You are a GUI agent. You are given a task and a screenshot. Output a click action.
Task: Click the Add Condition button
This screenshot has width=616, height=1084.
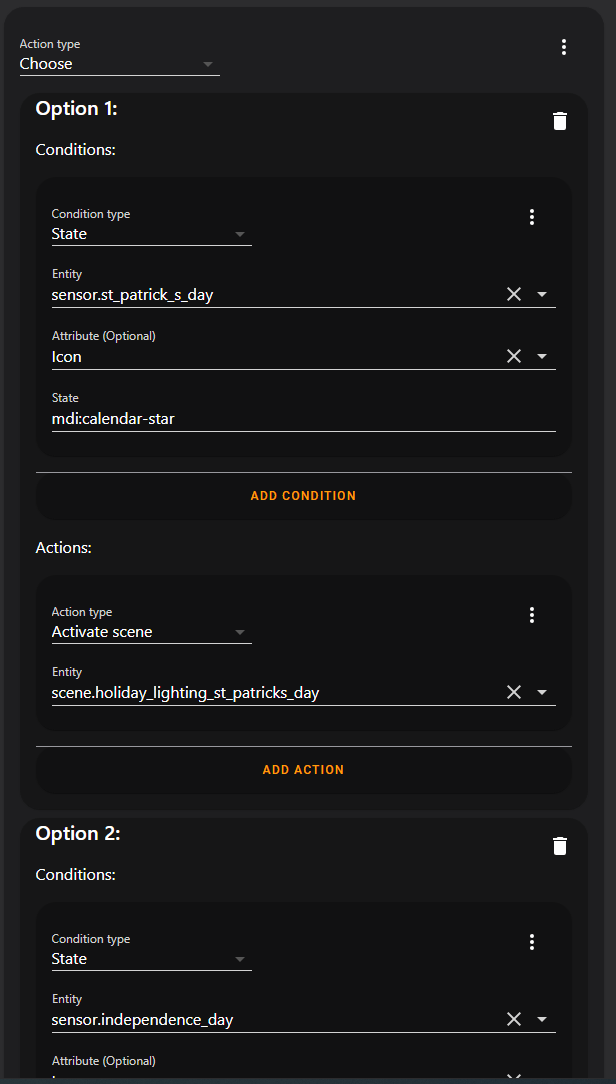click(x=303, y=496)
